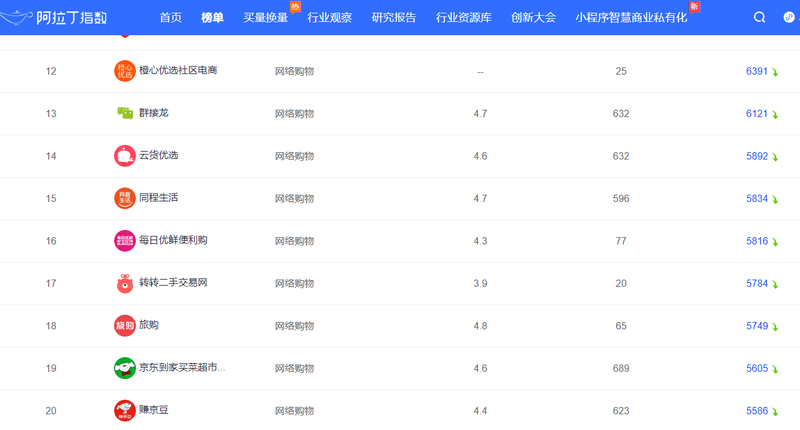
Task: Click the 云货优选 app icon
Action: tap(124, 156)
